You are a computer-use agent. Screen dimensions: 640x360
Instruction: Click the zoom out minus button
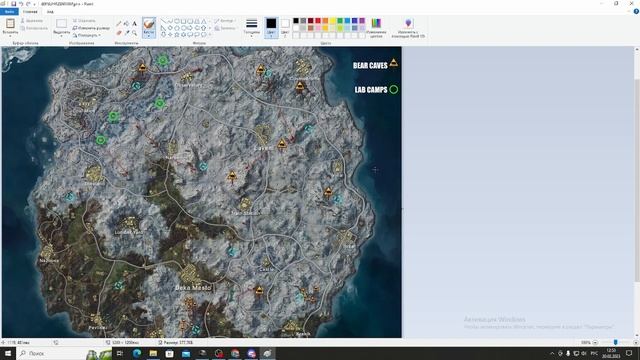click(x=596, y=342)
